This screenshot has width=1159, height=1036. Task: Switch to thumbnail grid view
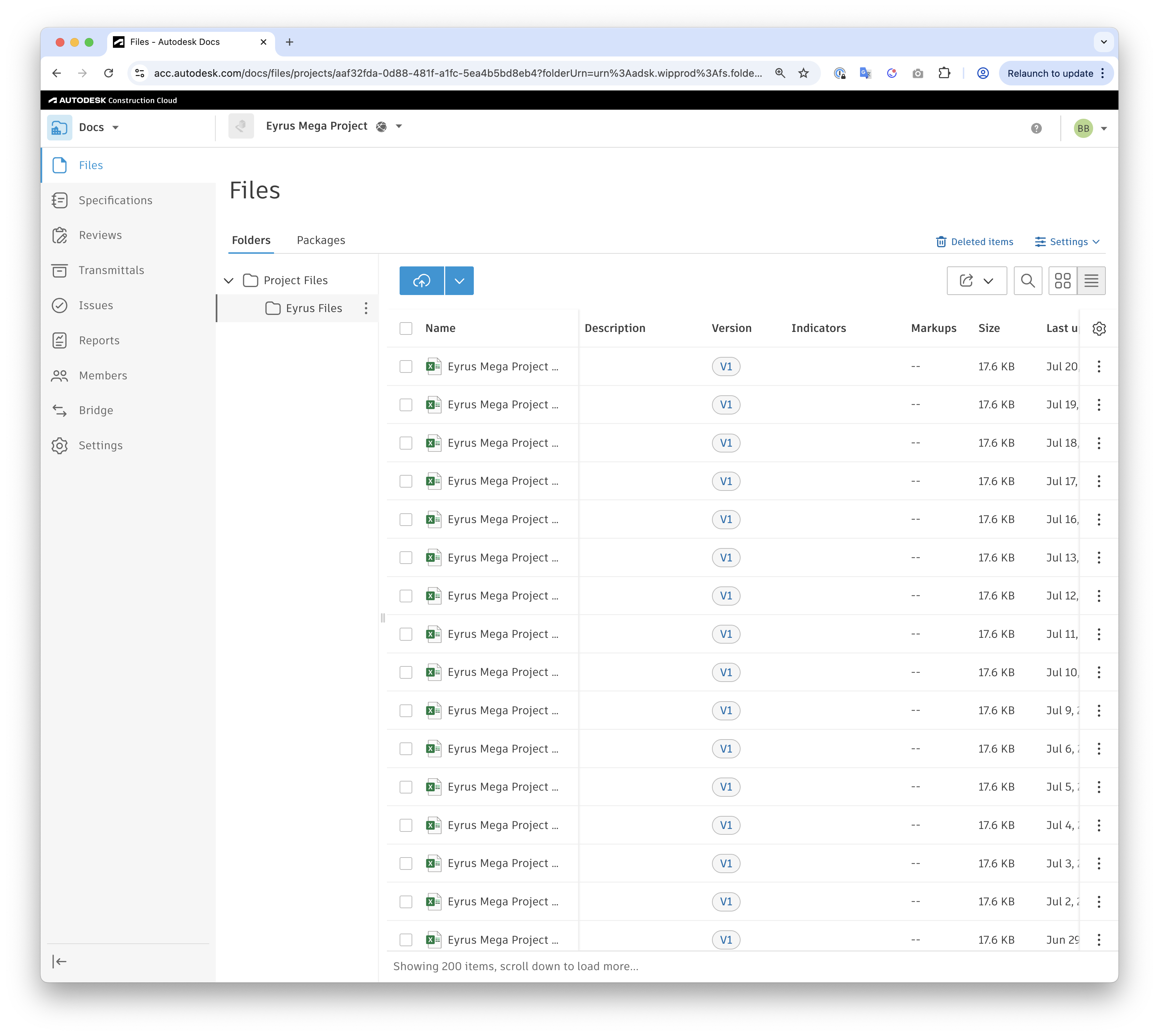click(x=1062, y=281)
